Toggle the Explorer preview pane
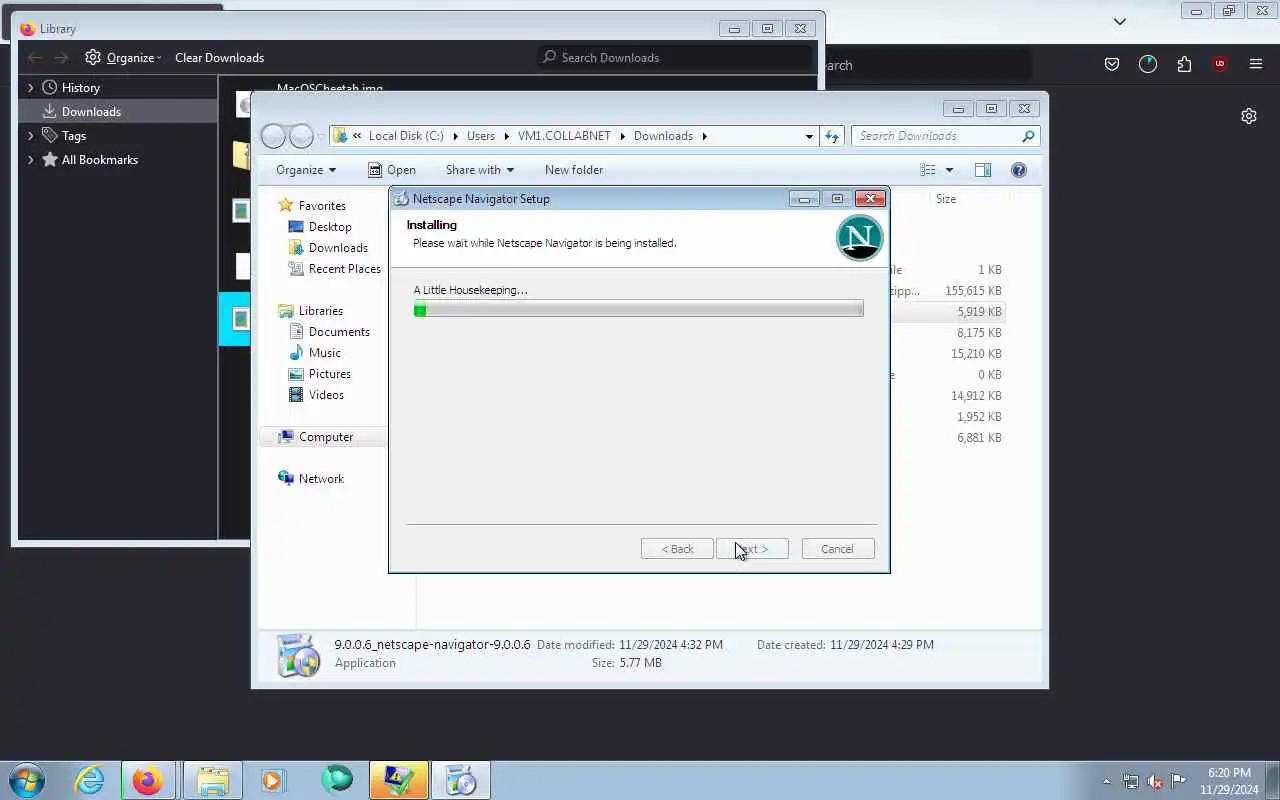The width and height of the screenshot is (1280, 800). 983,170
